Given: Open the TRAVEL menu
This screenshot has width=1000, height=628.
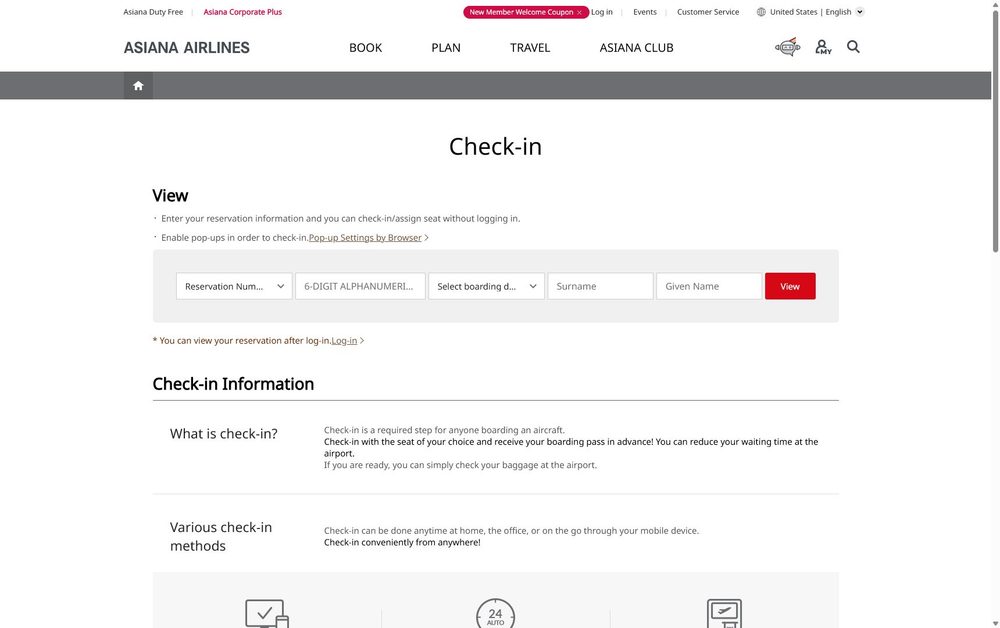Looking at the screenshot, I should [x=530, y=48].
